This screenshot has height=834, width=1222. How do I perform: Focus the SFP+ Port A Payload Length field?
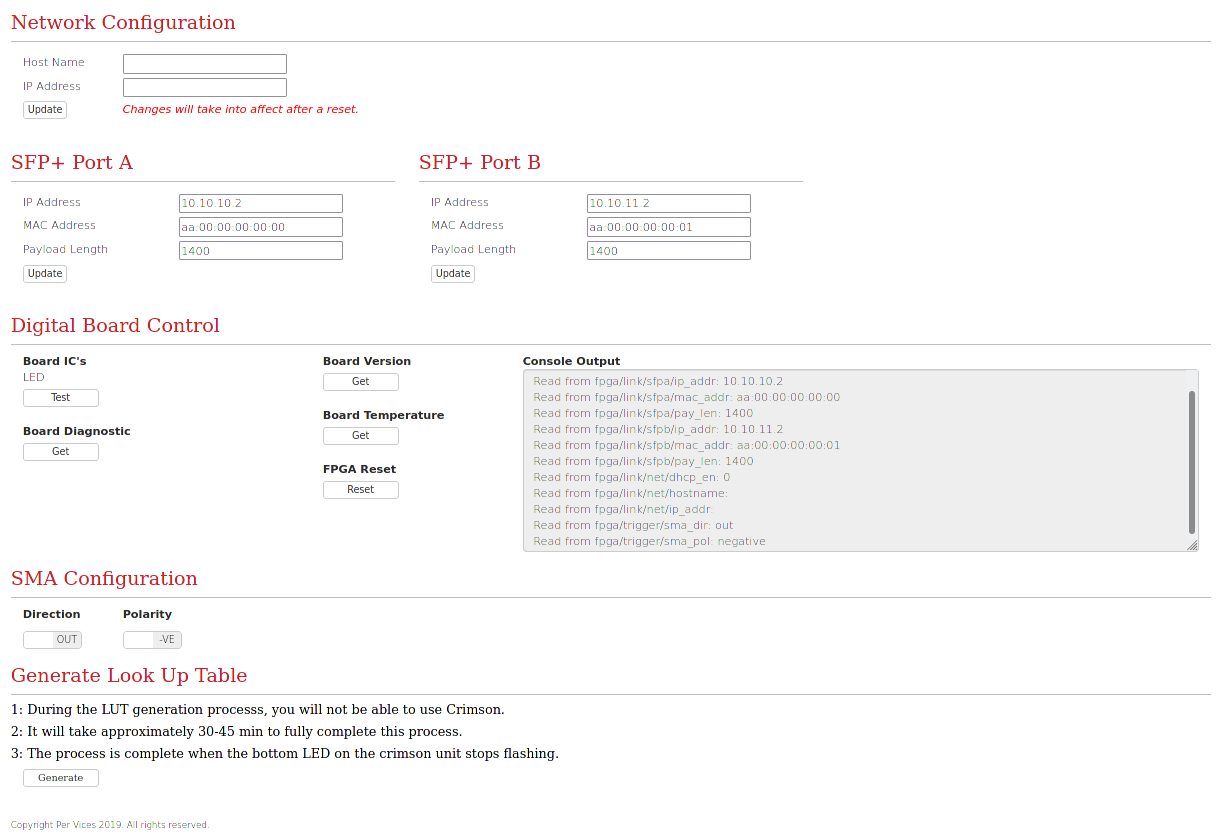260,251
